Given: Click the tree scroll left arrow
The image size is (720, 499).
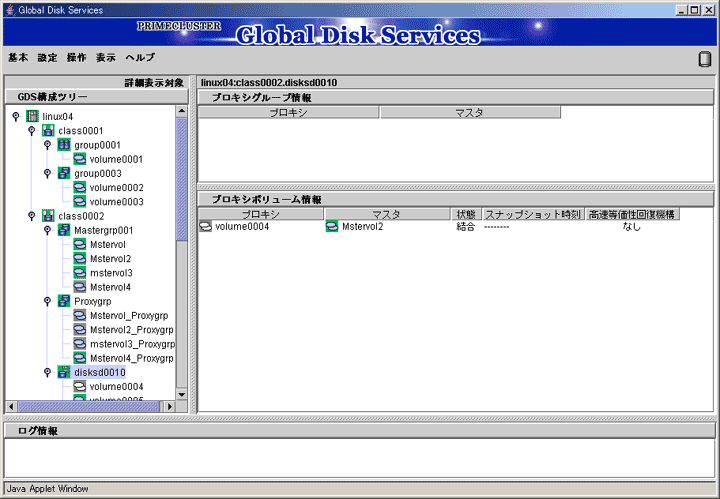Looking at the screenshot, I should point(12,406).
